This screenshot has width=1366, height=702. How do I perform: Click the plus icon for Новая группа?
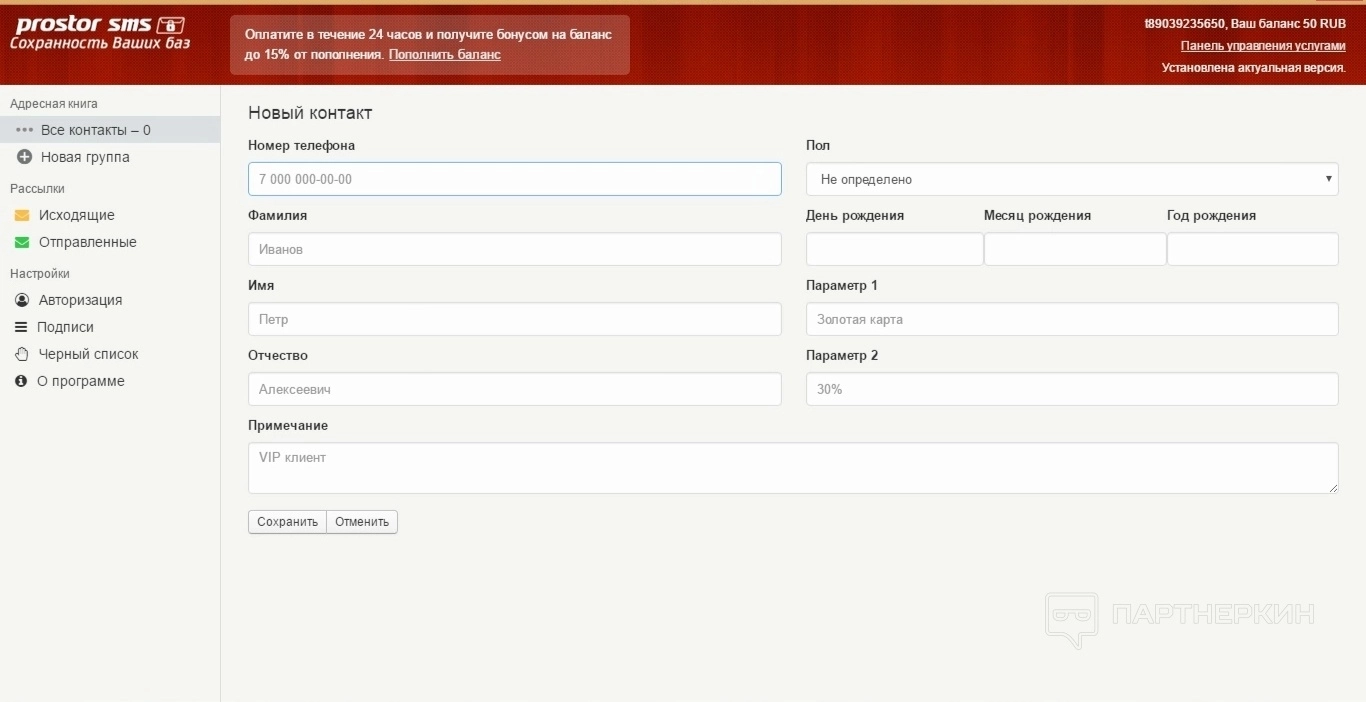tap(25, 157)
